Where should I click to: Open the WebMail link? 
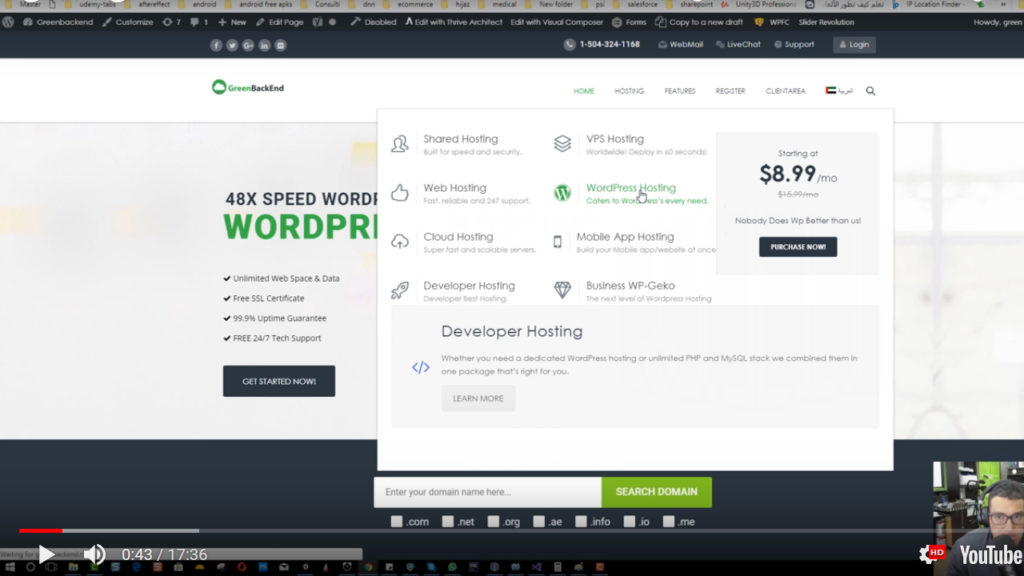[680, 44]
